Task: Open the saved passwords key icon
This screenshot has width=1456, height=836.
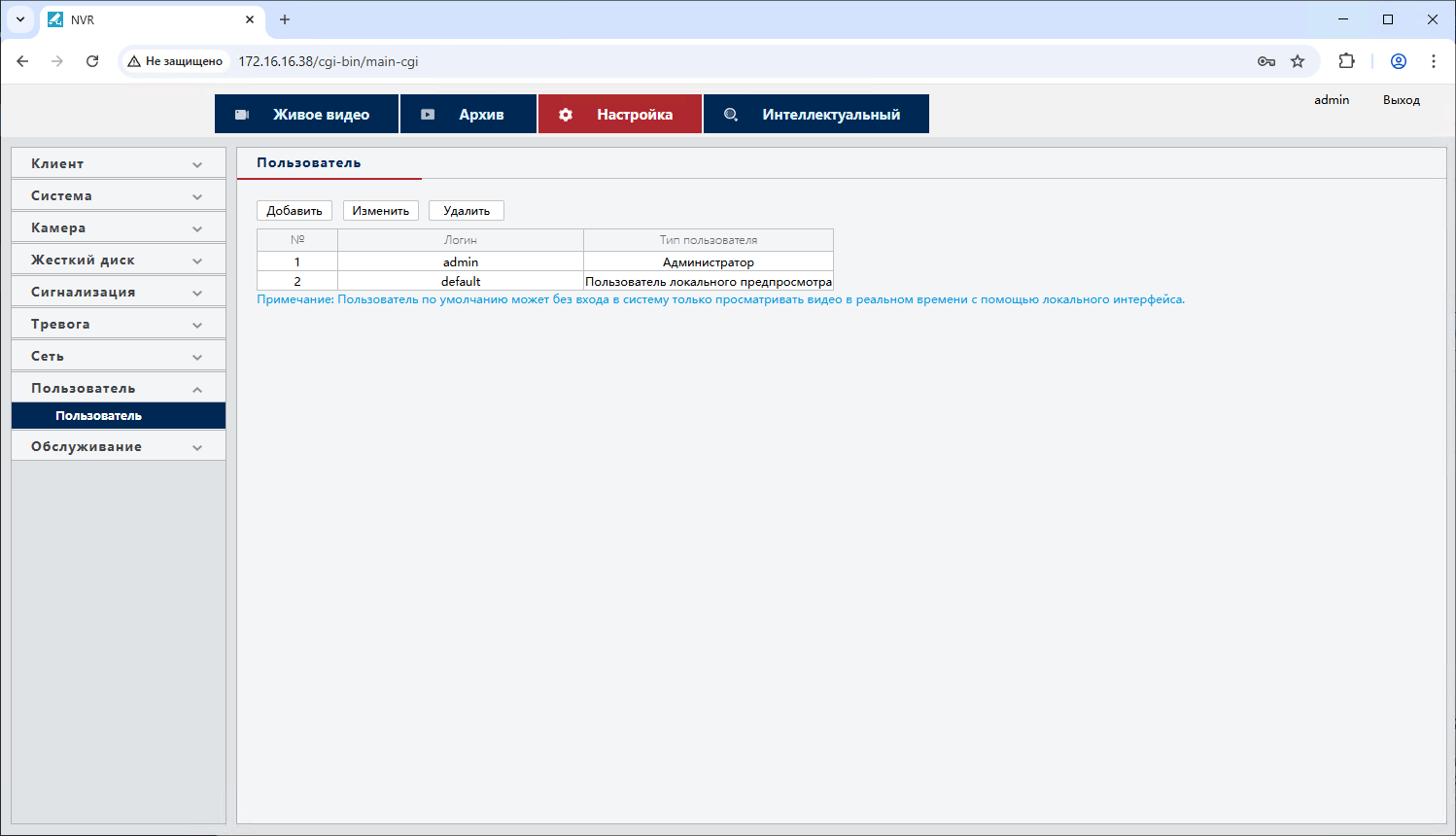Action: [x=1266, y=61]
